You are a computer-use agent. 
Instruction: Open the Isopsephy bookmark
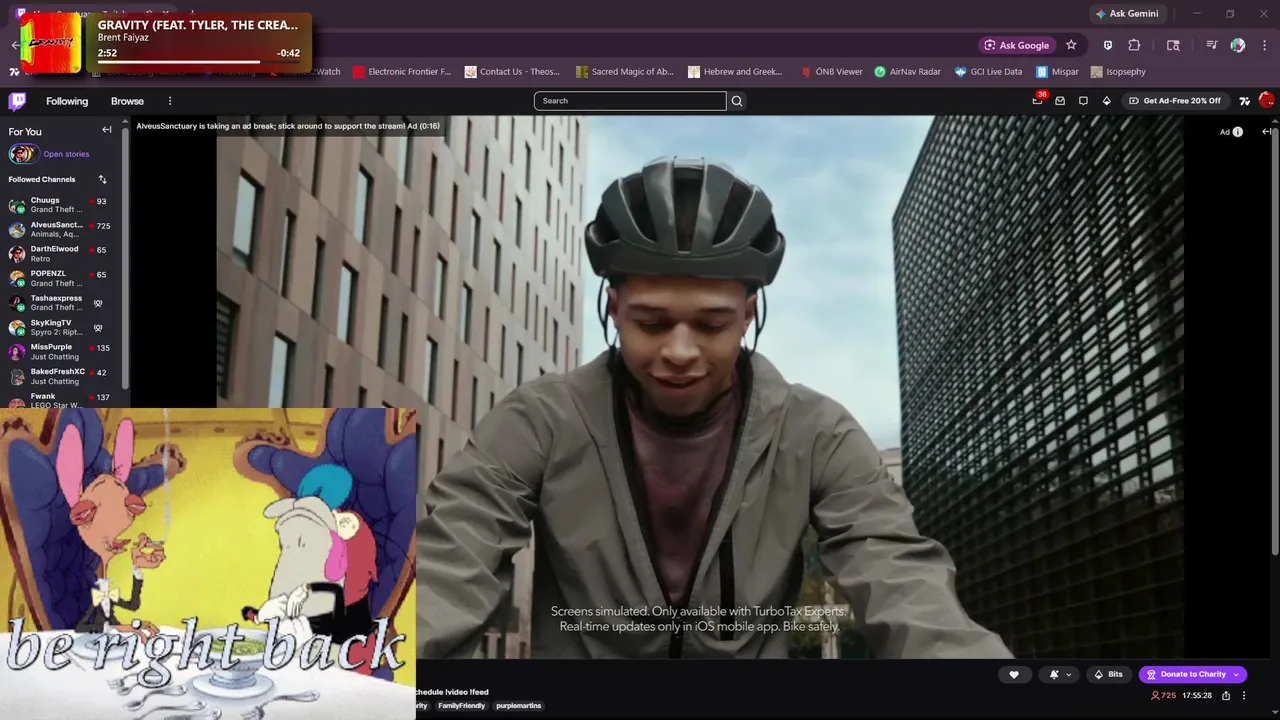(x=1118, y=72)
